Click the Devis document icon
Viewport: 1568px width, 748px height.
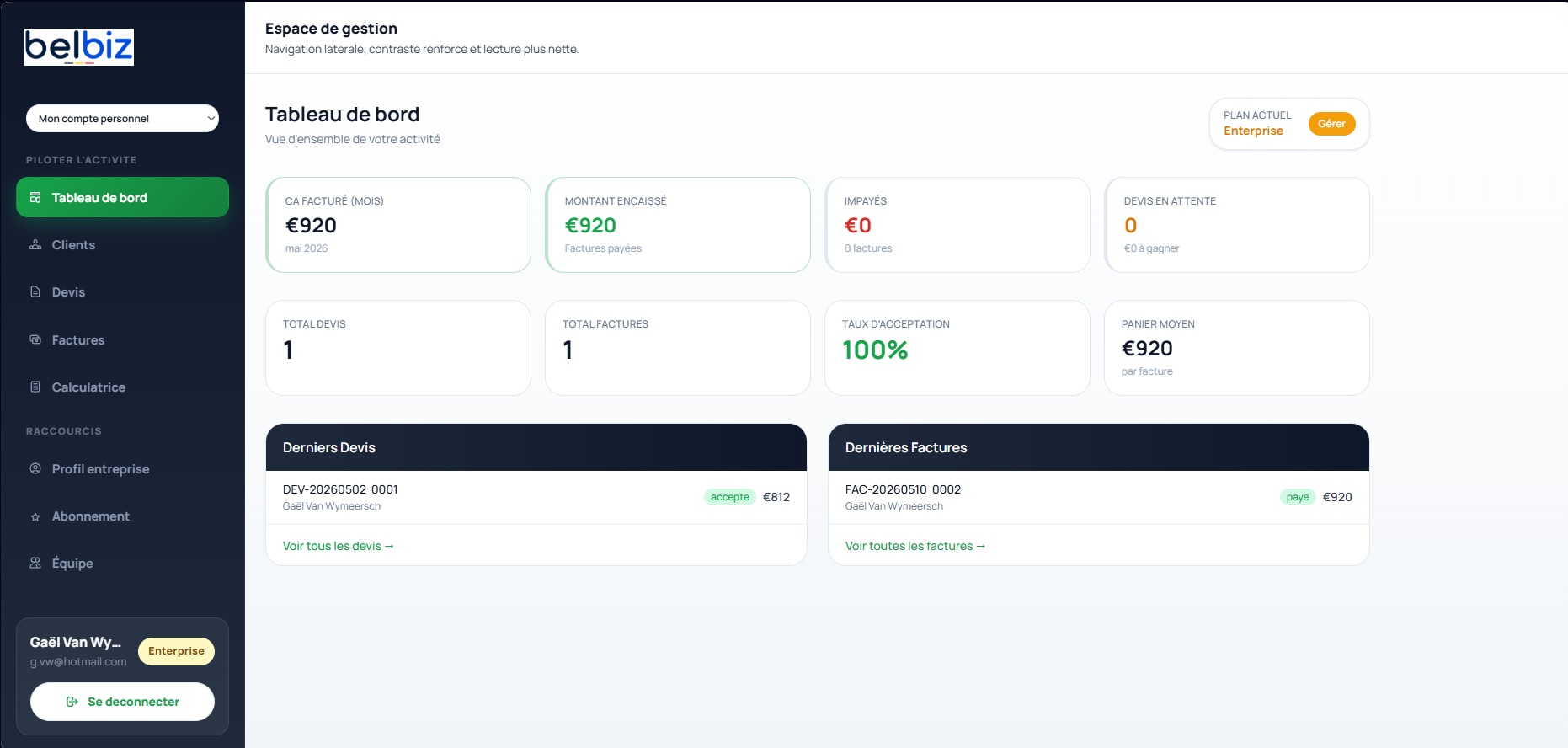click(35, 292)
